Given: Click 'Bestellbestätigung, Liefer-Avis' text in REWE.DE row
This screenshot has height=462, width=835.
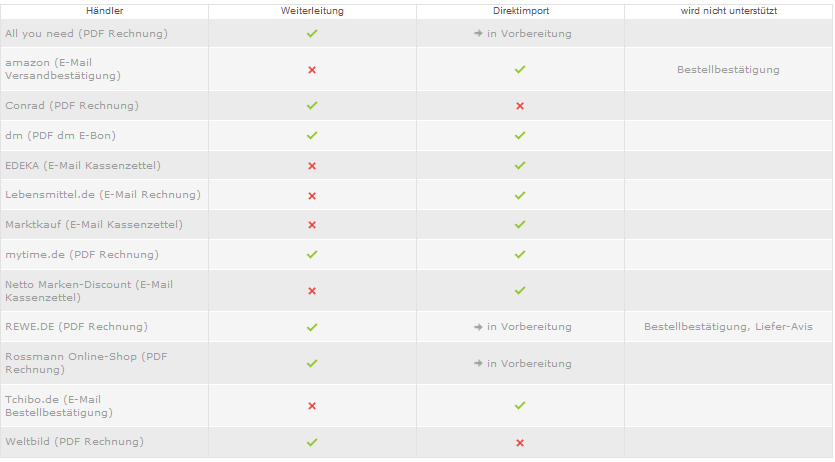Looking at the screenshot, I should 728,327.
